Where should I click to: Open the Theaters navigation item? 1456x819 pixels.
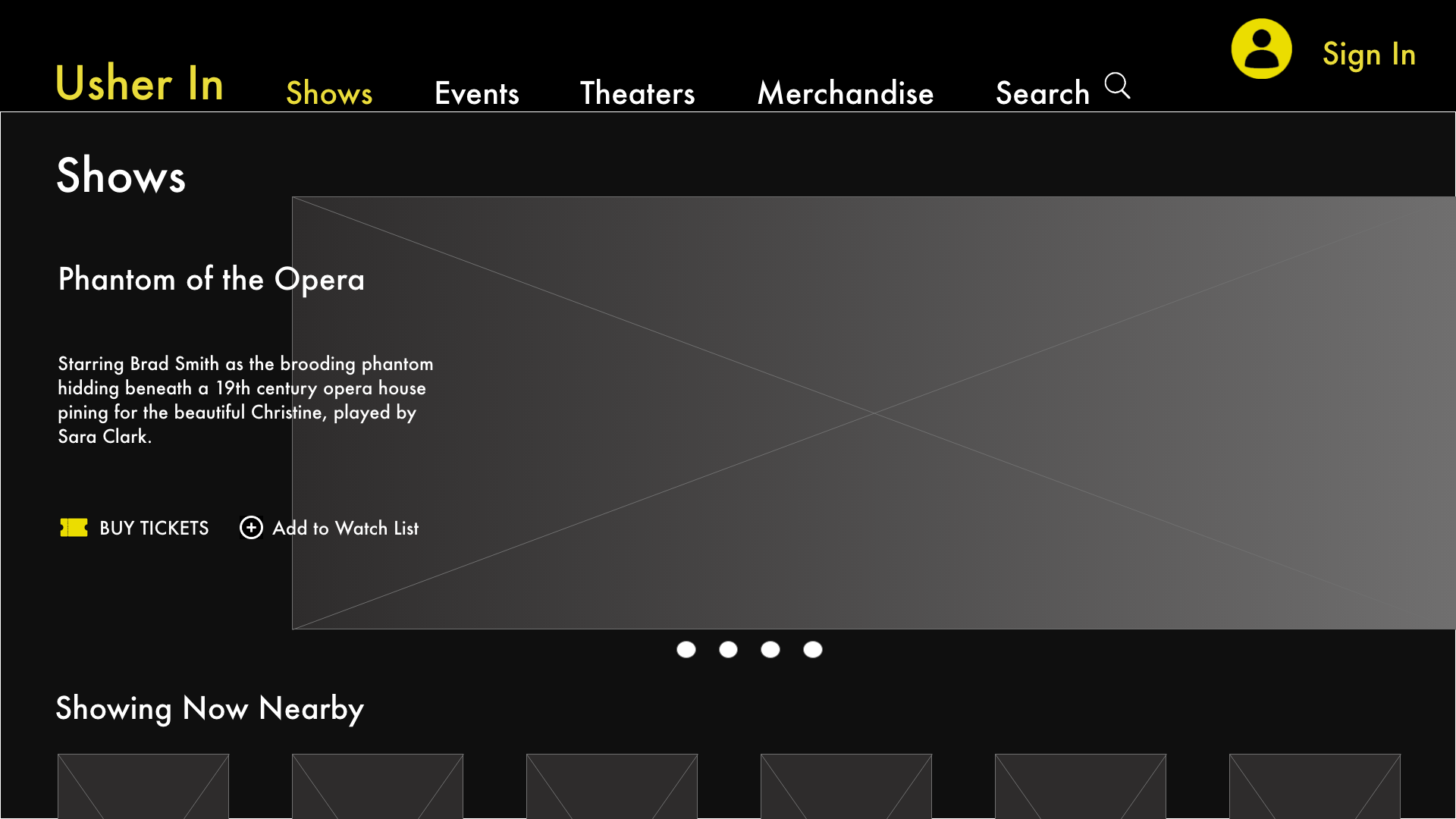pos(638,93)
